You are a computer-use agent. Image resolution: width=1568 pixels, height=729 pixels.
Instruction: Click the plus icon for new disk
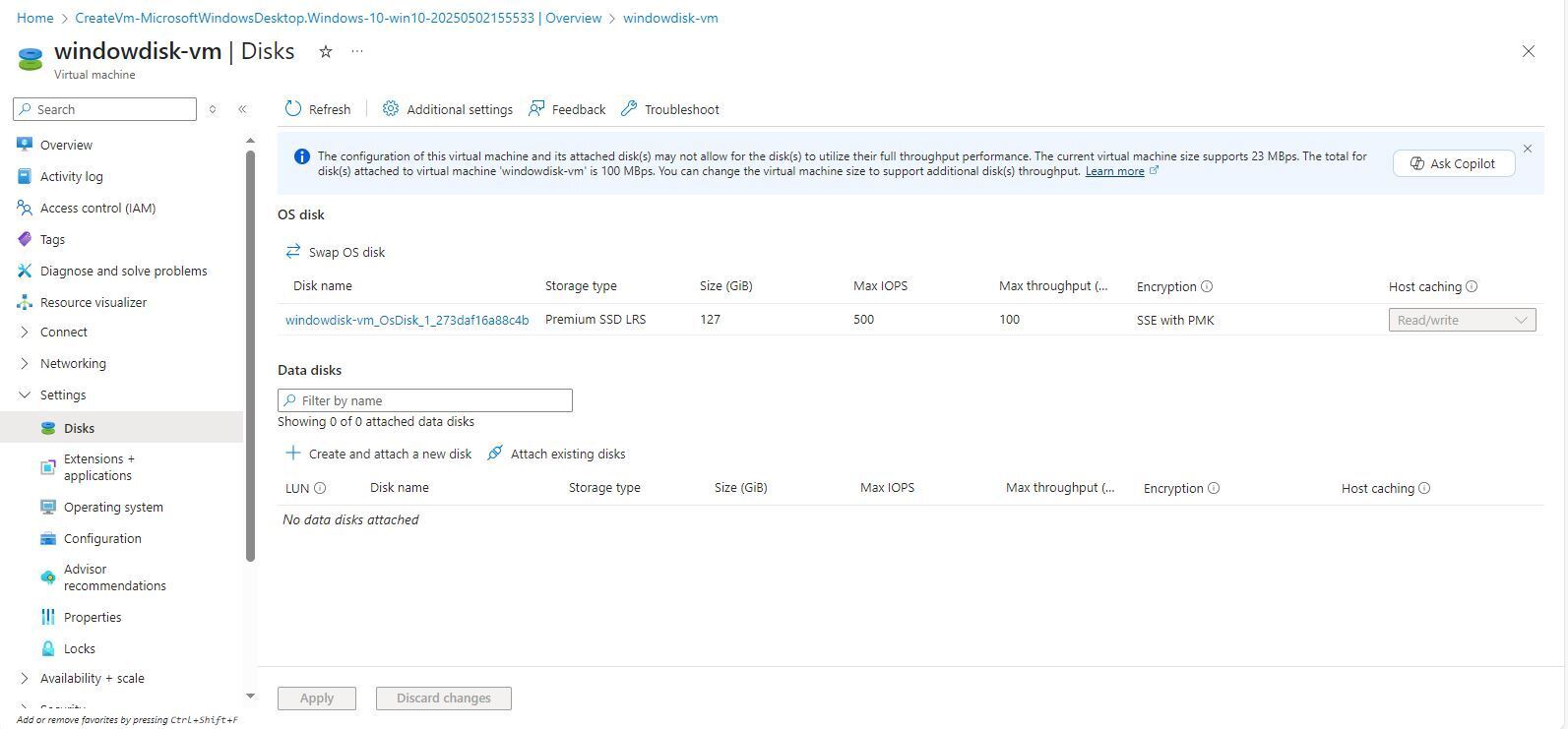pos(293,454)
